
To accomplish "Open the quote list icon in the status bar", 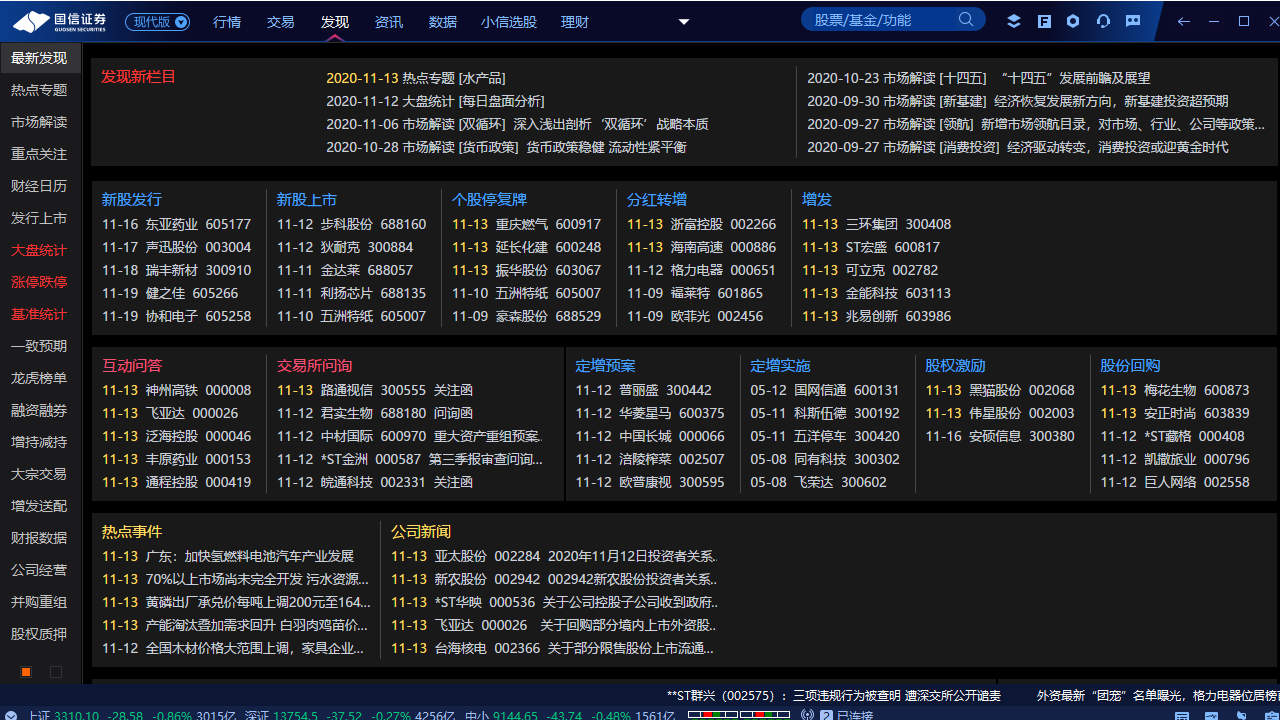I will click(1182, 715).
